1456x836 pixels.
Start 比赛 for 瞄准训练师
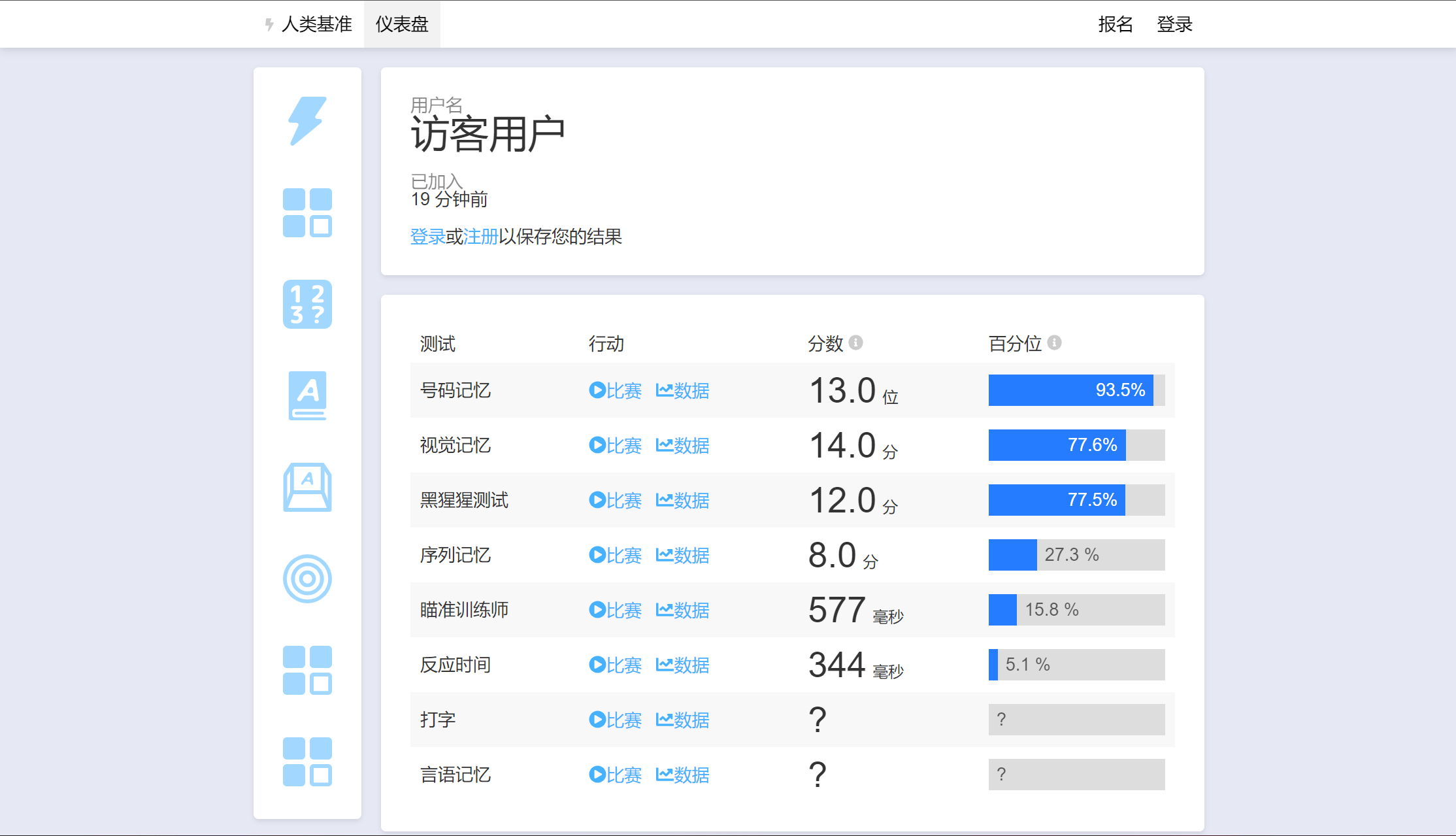point(615,610)
